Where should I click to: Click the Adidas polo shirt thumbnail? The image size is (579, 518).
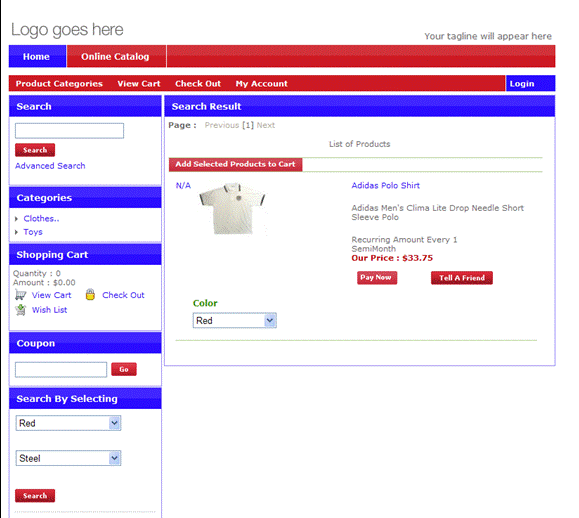point(233,209)
